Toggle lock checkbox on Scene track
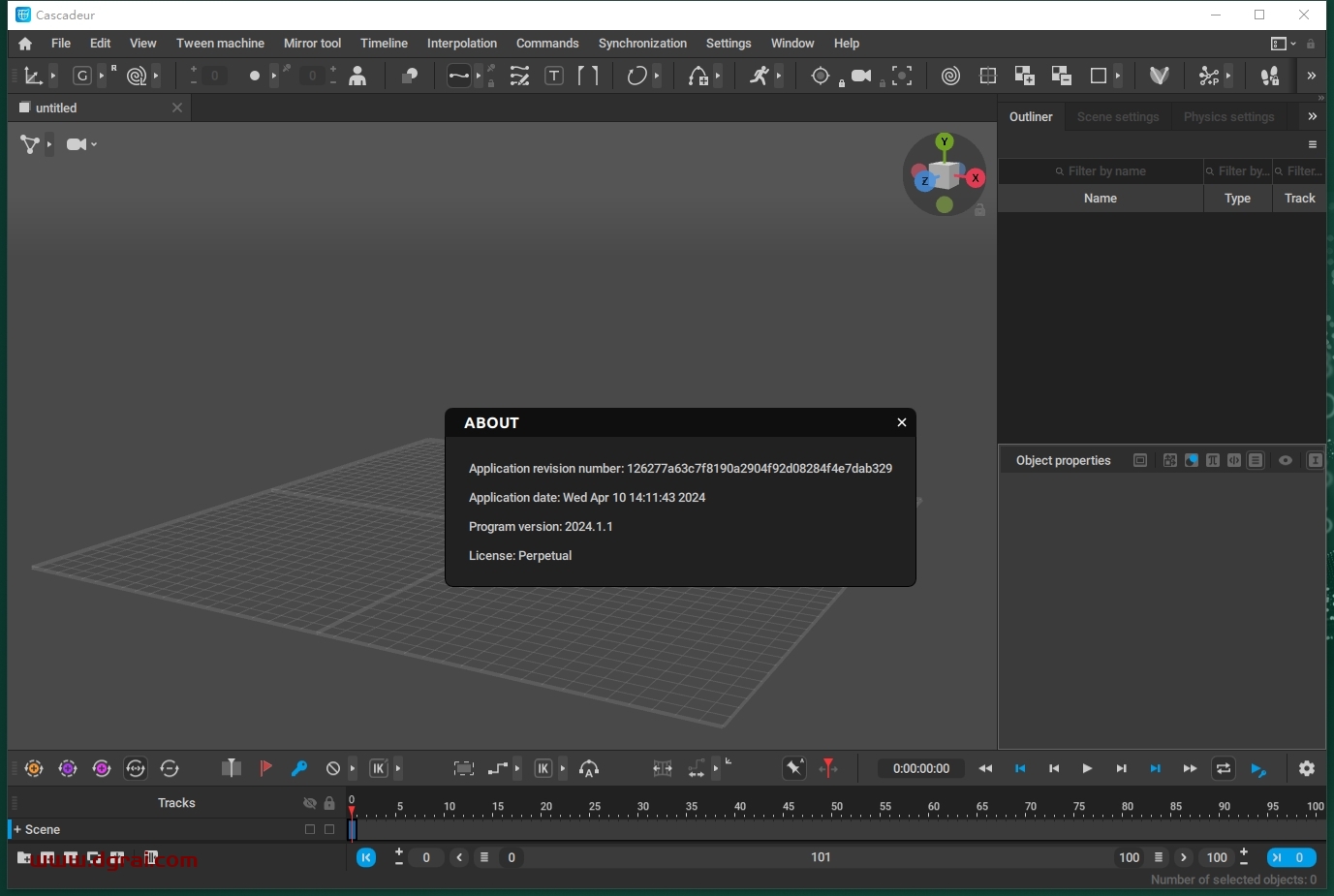1334x896 pixels. 329,829
